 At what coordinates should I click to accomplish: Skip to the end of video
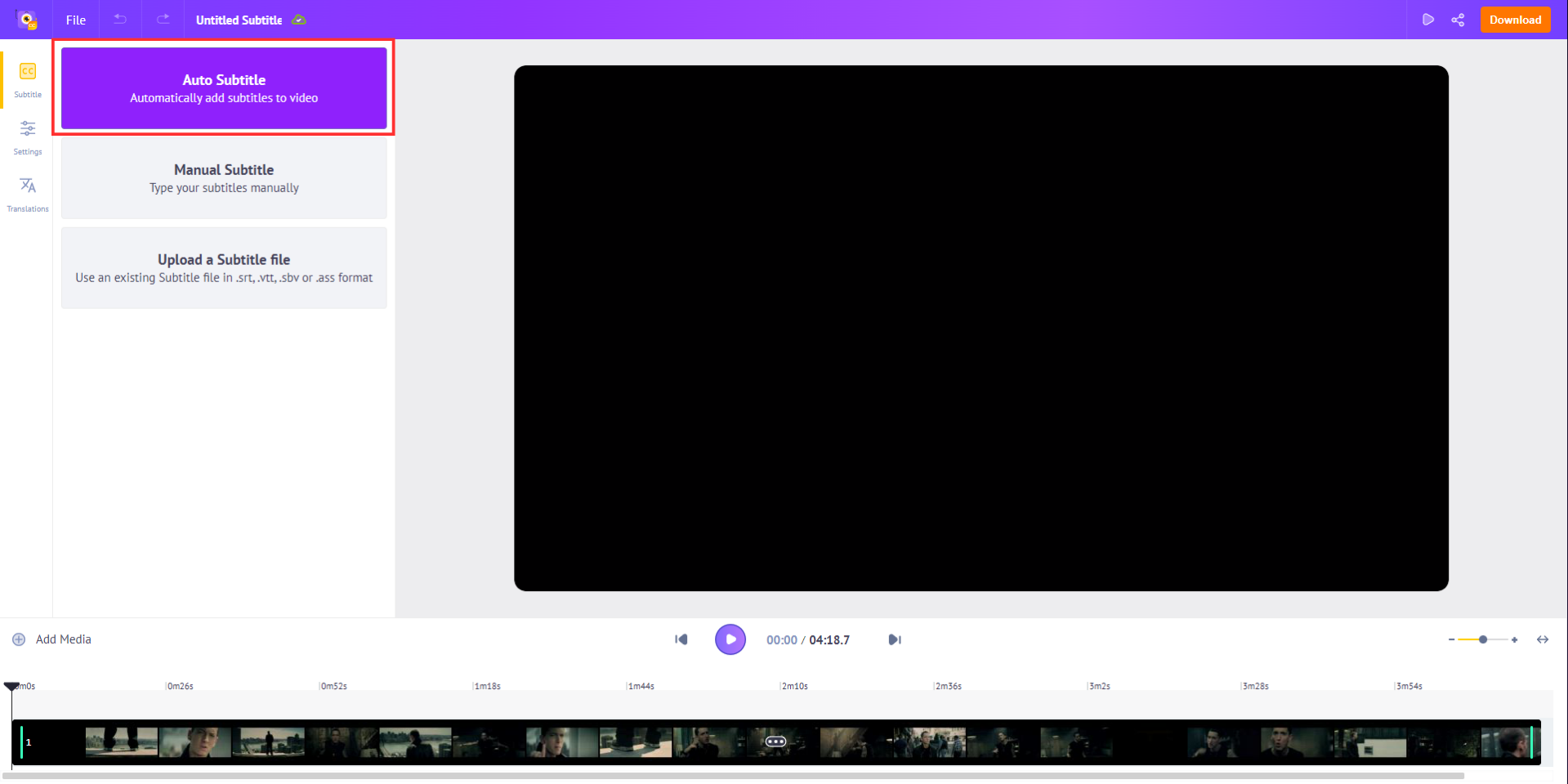[895, 639]
